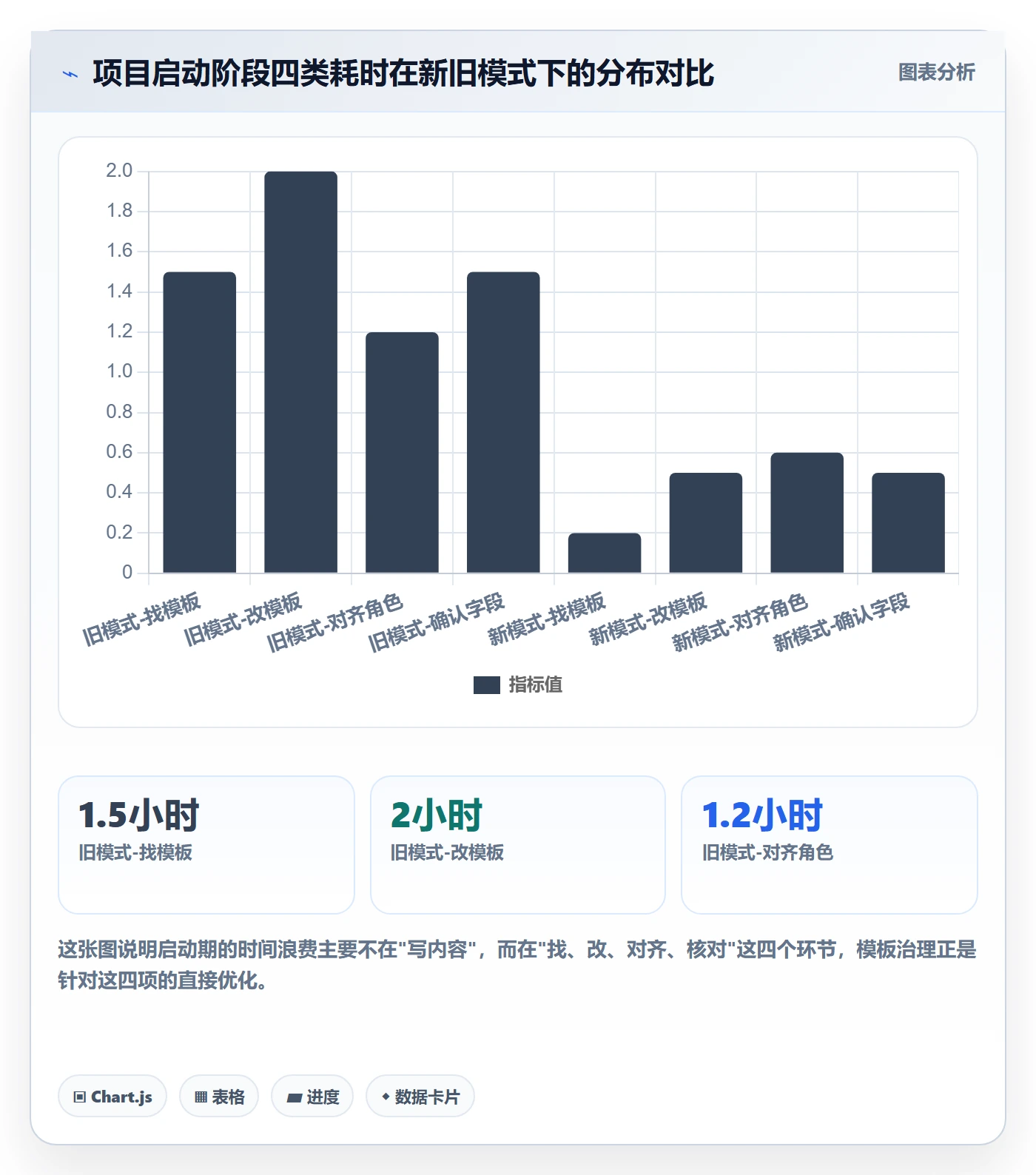Click the 旧模式-改模板 caption under 2小时
1036x1175 pixels.
[x=447, y=852]
